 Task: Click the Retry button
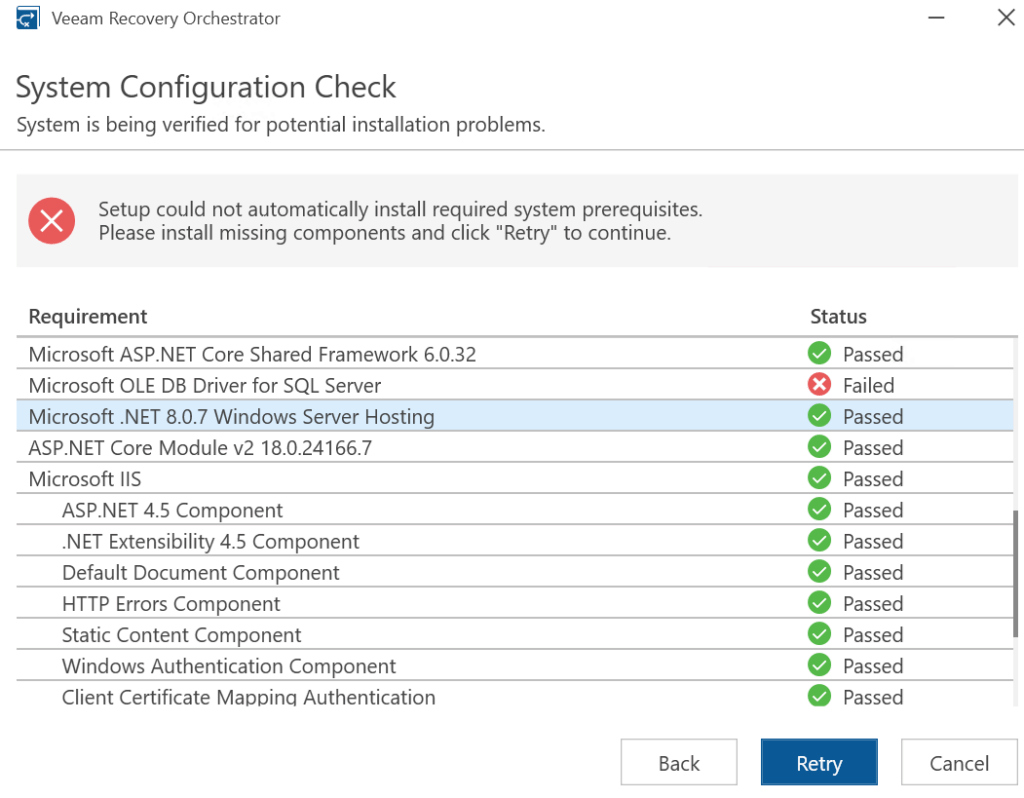819,762
